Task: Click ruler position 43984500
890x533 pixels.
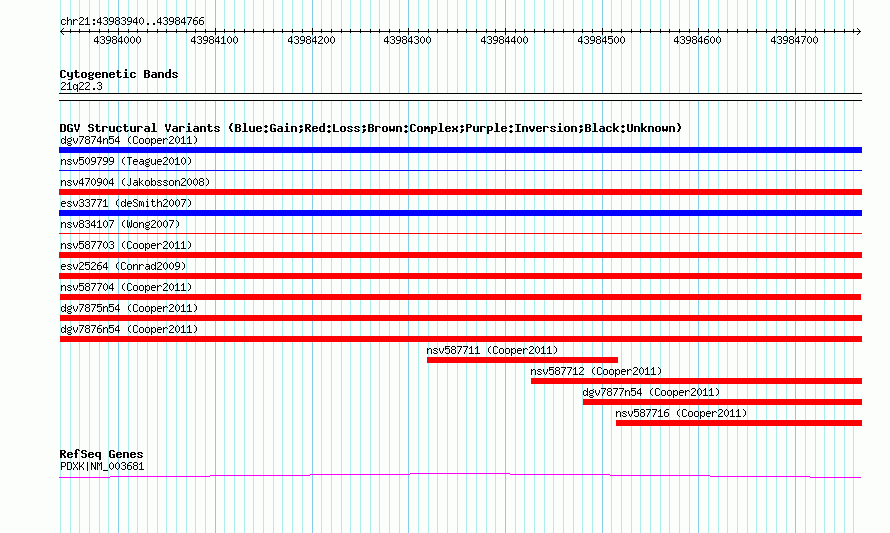Action: (601, 40)
